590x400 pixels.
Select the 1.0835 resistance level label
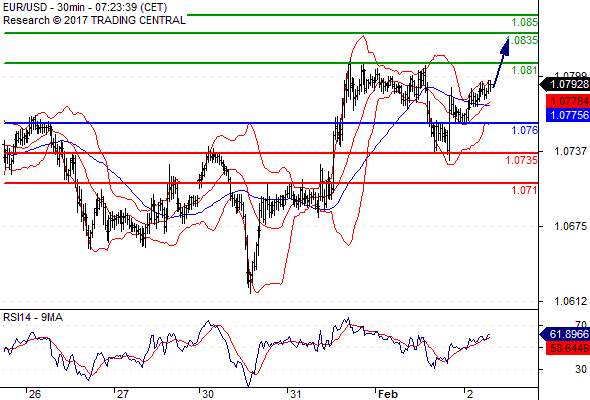[x=522, y=40]
